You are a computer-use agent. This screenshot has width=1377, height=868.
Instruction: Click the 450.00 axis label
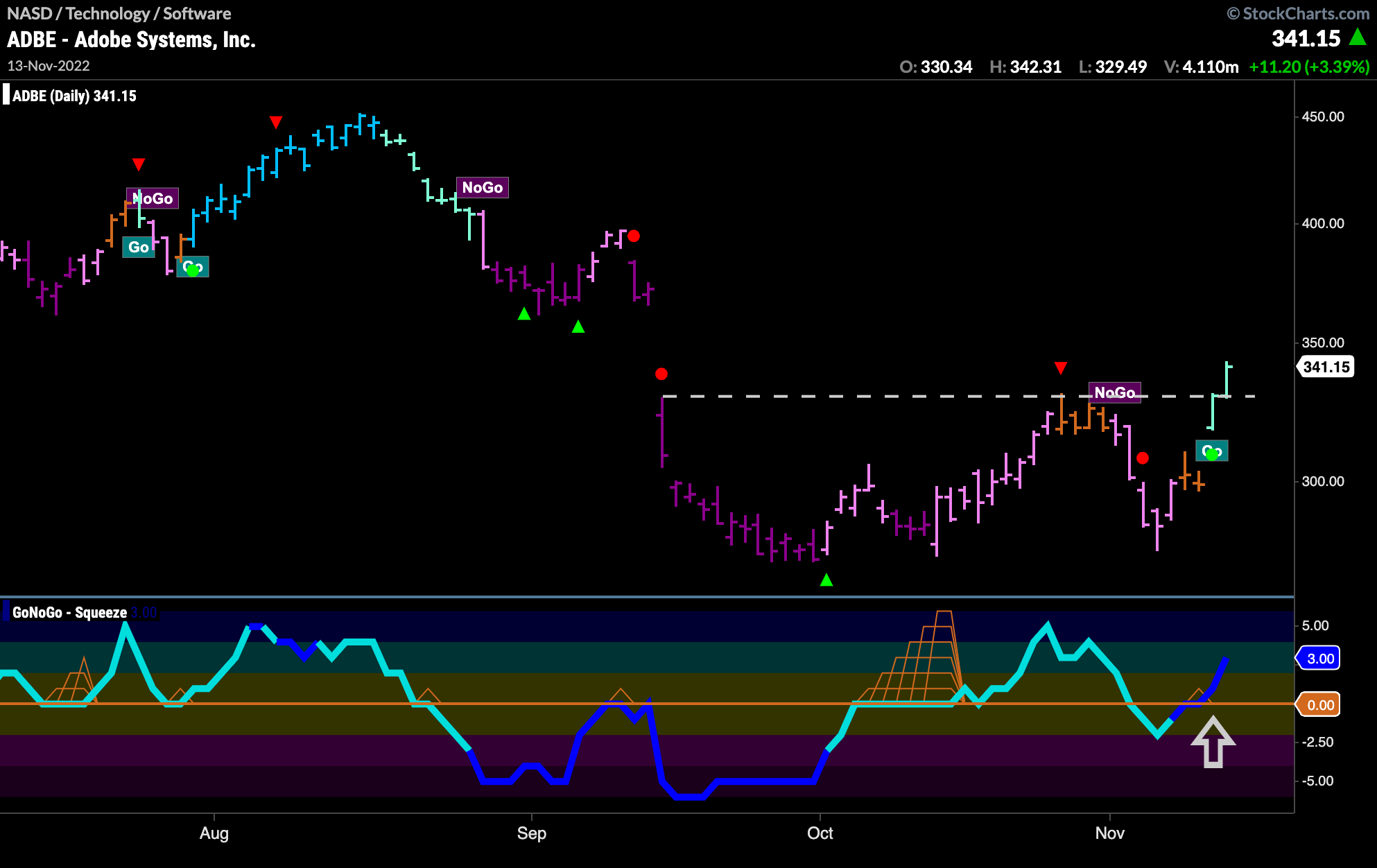pos(1323,116)
